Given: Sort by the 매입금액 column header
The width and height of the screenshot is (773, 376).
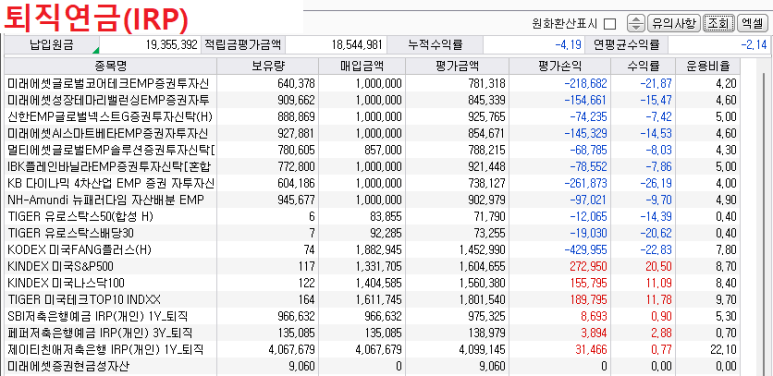Looking at the screenshot, I should tap(362, 66).
